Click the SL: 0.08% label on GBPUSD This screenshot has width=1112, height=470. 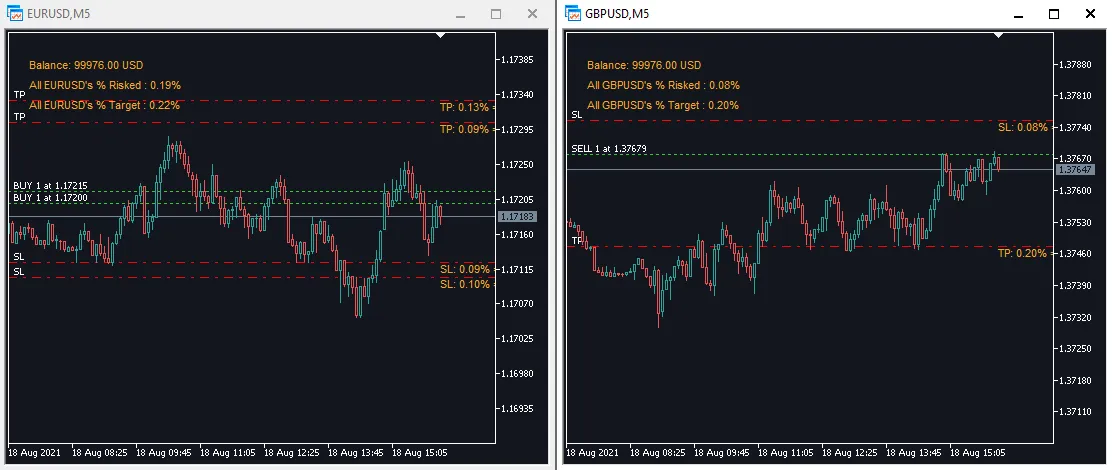click(1022, 127)
